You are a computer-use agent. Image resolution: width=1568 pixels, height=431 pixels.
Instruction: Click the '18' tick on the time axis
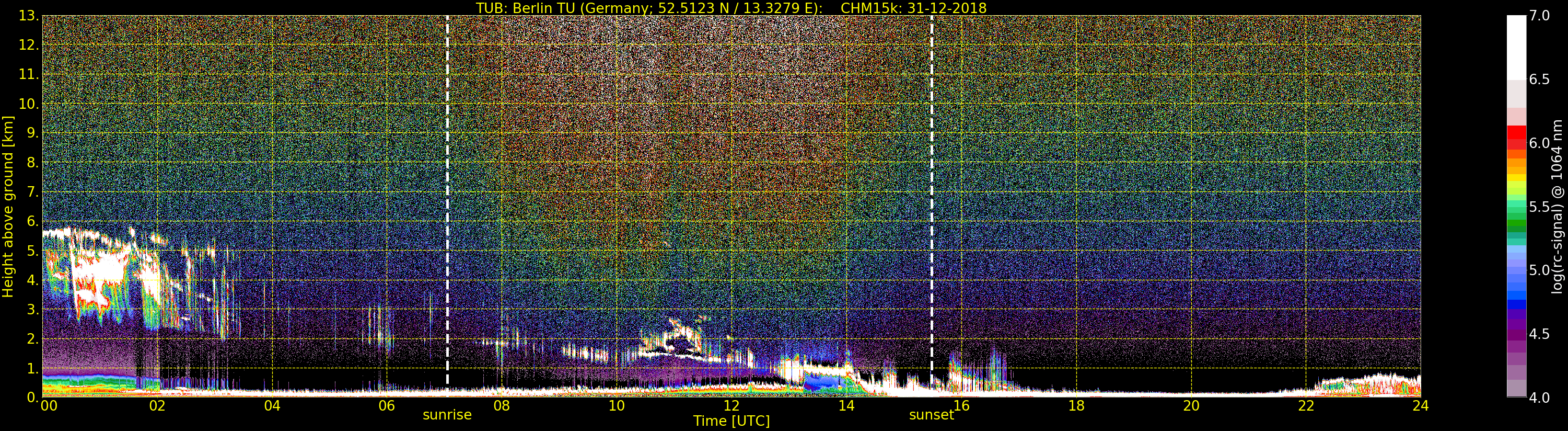coord(1076,405)
